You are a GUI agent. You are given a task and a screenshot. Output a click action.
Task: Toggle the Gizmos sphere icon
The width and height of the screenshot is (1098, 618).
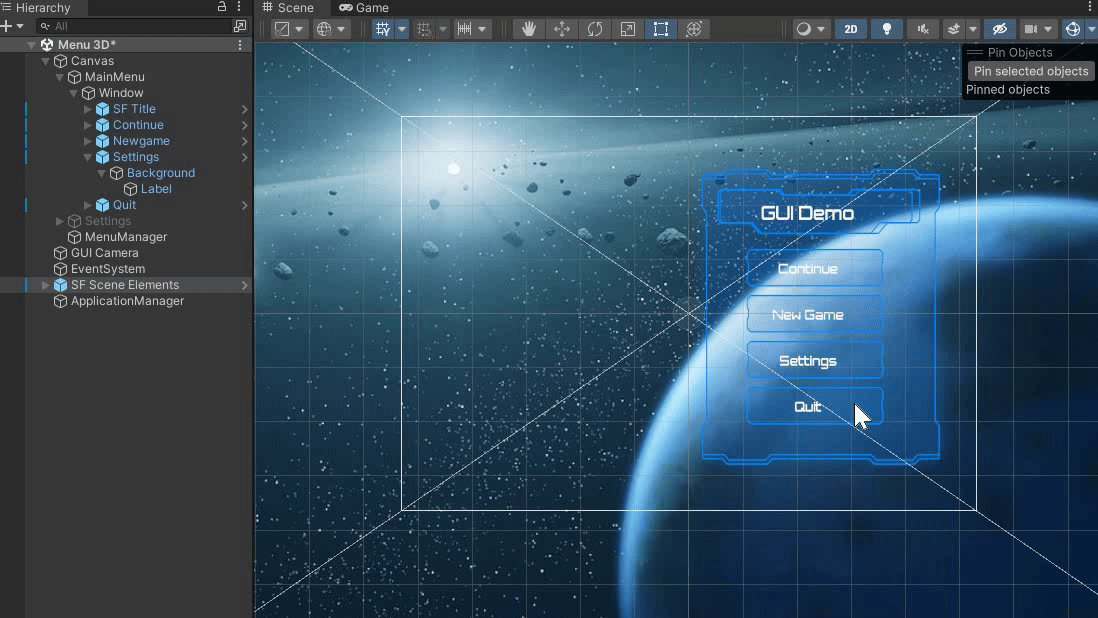point(1072,29)
